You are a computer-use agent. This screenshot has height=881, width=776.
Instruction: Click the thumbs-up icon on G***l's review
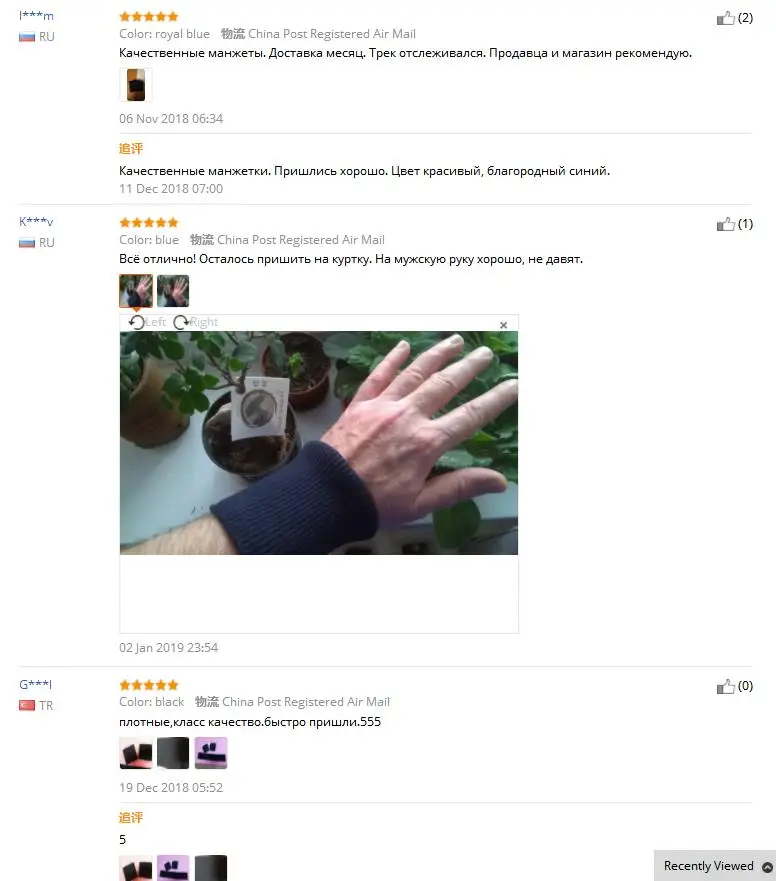[725, 686]
